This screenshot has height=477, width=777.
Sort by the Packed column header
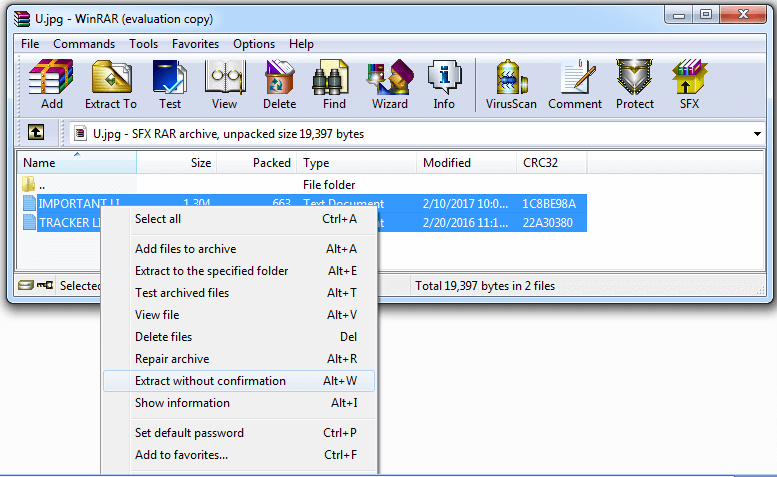click(x=257, y=162)
